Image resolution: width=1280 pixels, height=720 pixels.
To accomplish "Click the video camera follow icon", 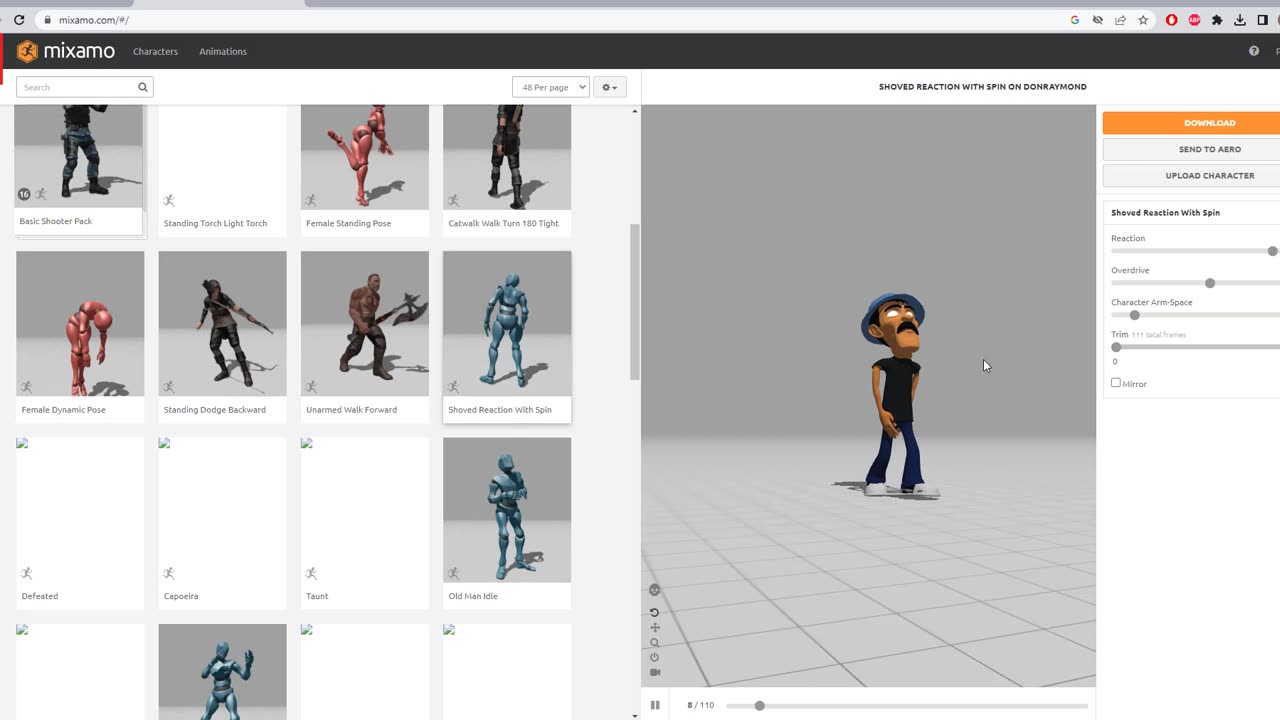I will (655, 672).
